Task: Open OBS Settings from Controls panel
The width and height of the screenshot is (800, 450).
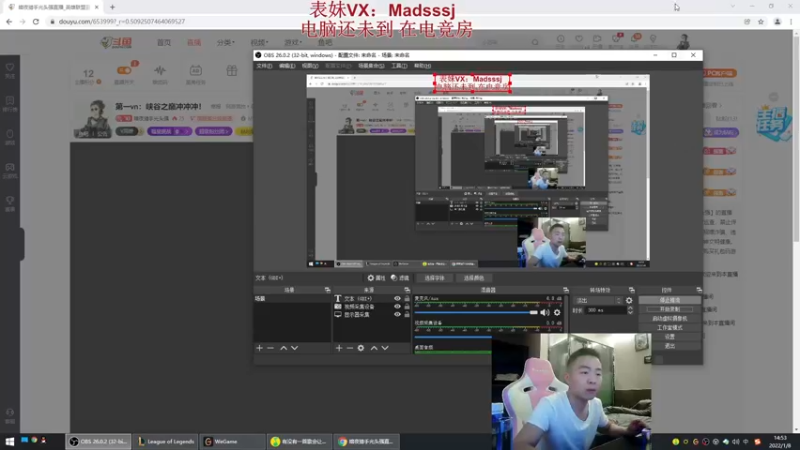Action: click(x=670, y=337)
